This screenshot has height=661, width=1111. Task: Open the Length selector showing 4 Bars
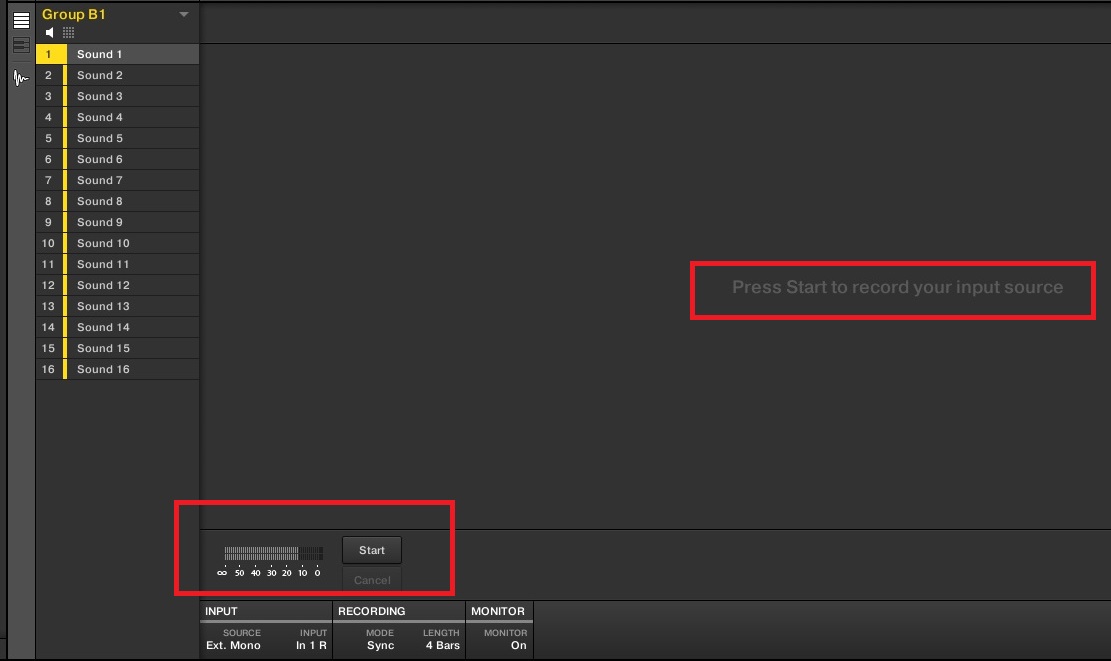tap(441, 645)
